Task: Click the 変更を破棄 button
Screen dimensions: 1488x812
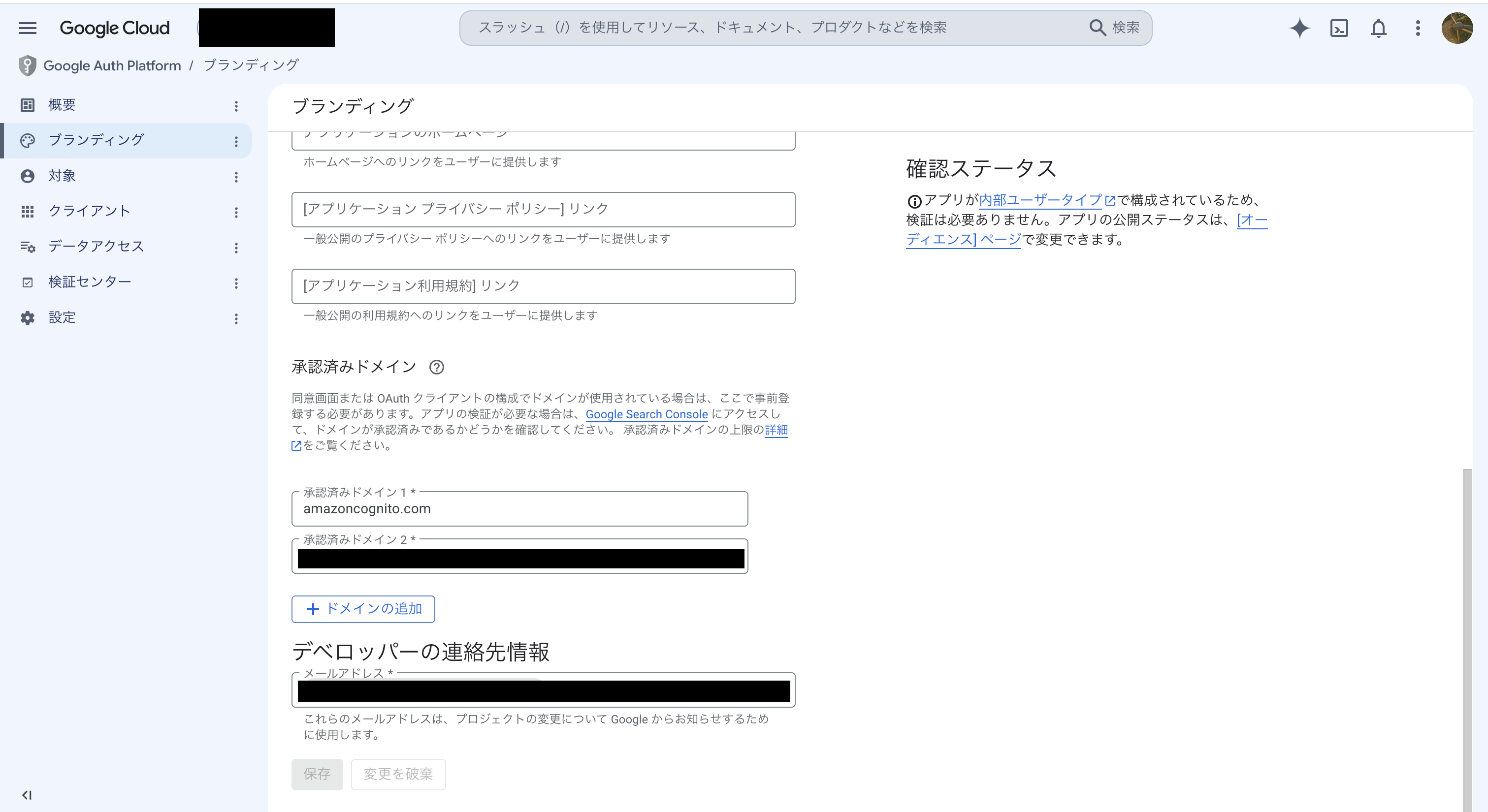Action: tap(398, 774)
